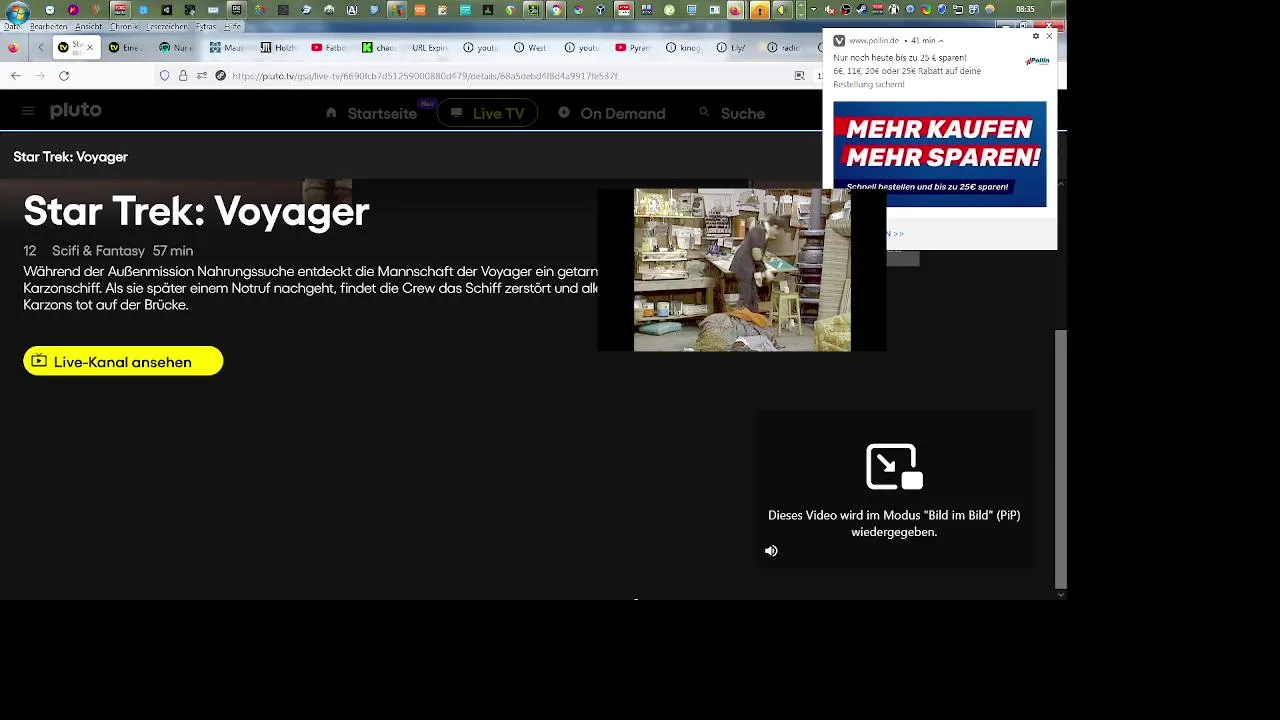Click the Picture-in-Picture icon in player
The height and width of the screenshot is (720, 1280).
click(894, 467)
